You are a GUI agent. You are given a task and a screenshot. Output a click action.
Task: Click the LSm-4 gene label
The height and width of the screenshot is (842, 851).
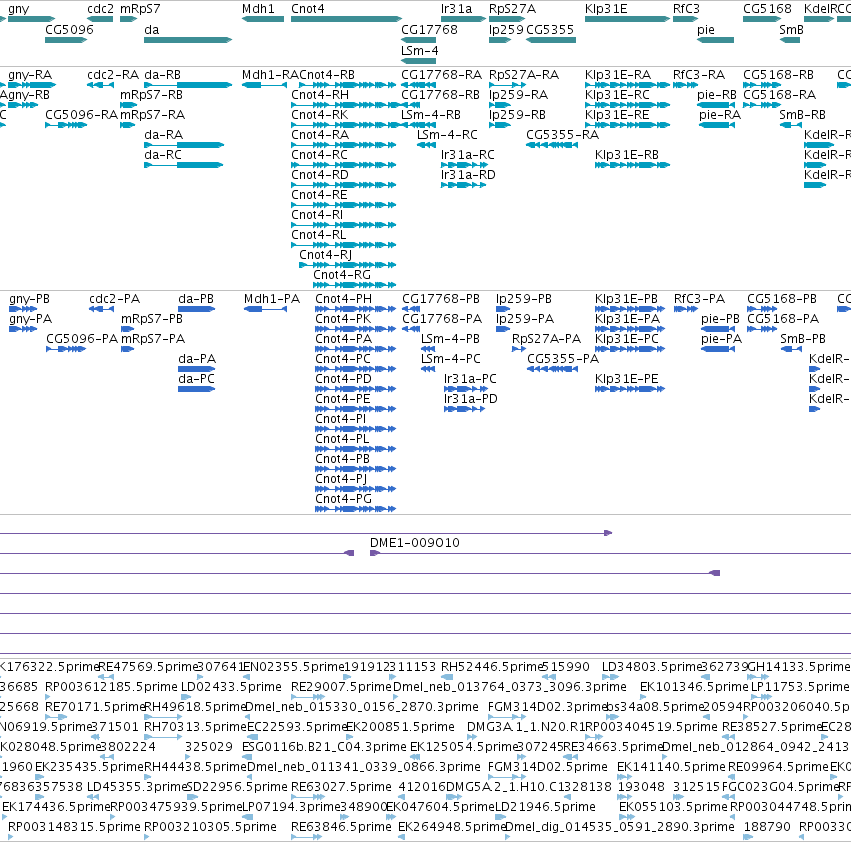tap(420, 50)
